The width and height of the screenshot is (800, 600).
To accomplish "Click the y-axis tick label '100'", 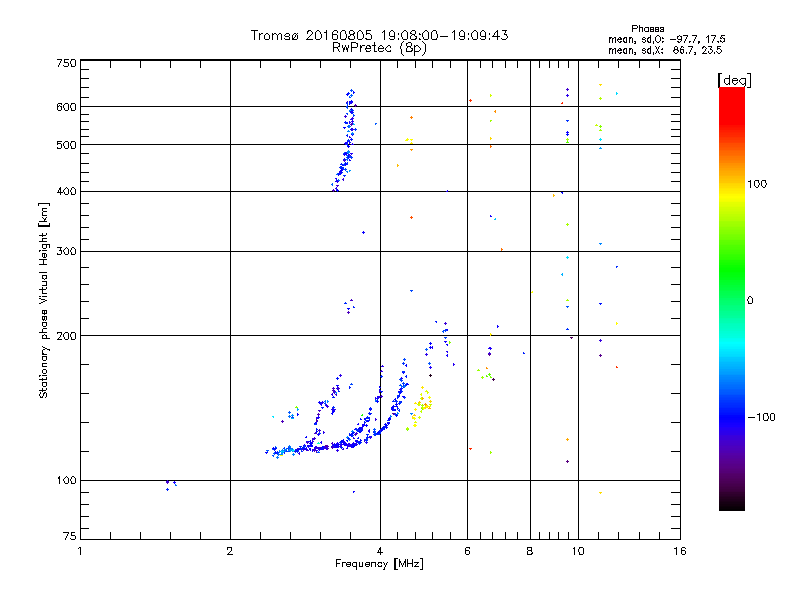I will pos(66,481).
